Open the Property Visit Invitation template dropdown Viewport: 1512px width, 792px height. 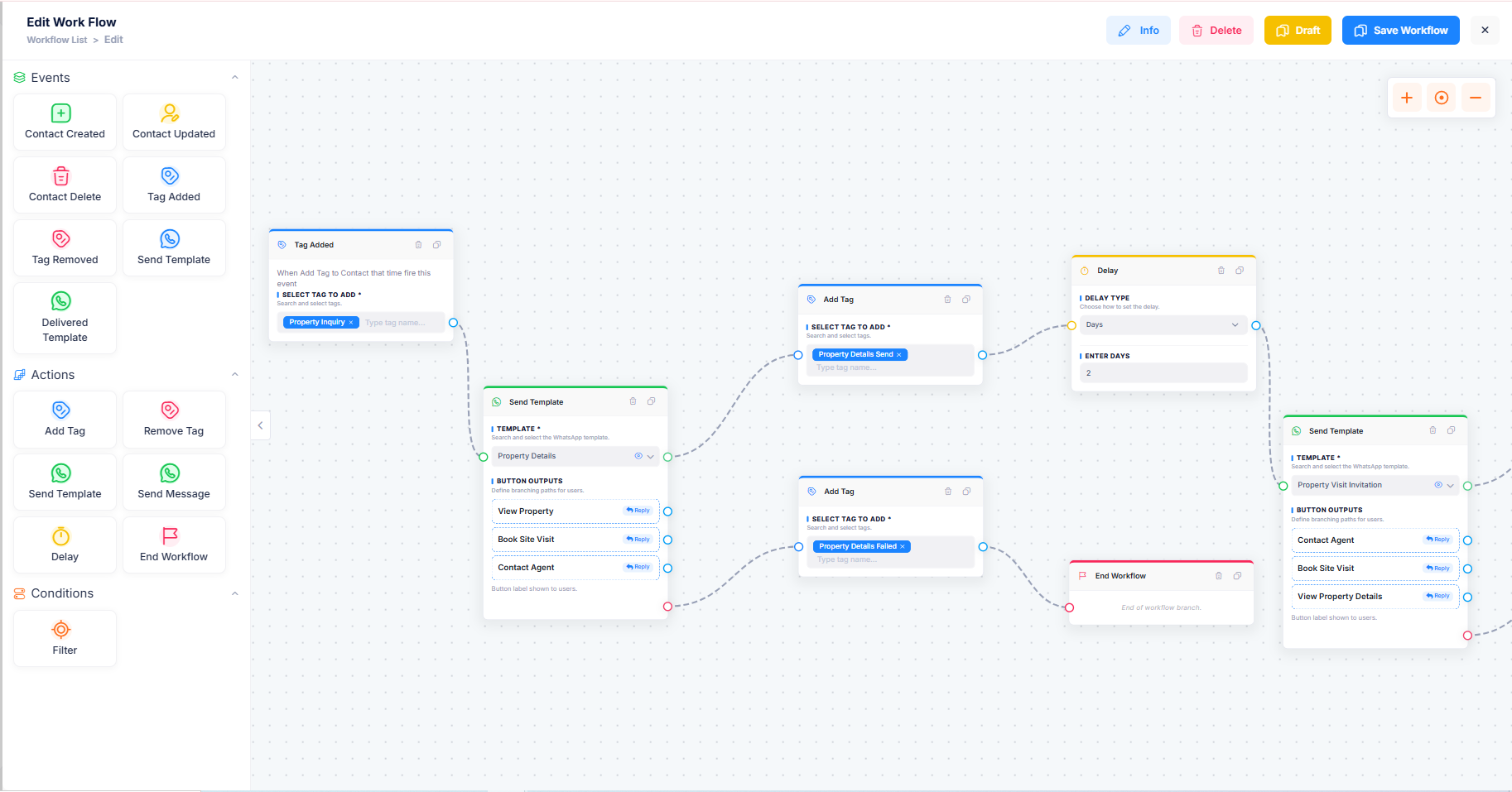[1375, 485]
